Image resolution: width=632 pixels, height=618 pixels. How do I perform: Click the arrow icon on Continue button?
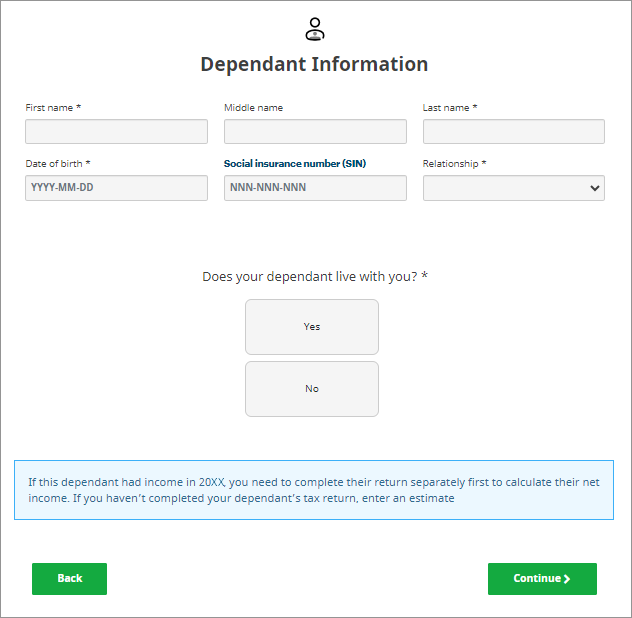[x=567, y=579]
